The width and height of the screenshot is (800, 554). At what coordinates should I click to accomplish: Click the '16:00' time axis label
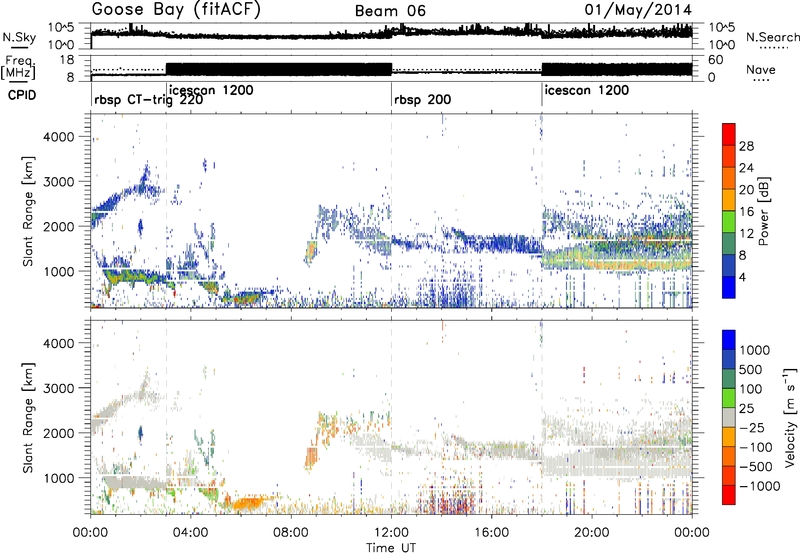tap(491, 532)
